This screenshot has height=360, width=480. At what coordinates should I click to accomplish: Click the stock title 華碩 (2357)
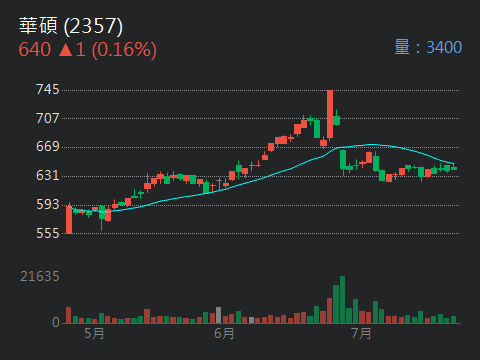[x=71, y=26]
